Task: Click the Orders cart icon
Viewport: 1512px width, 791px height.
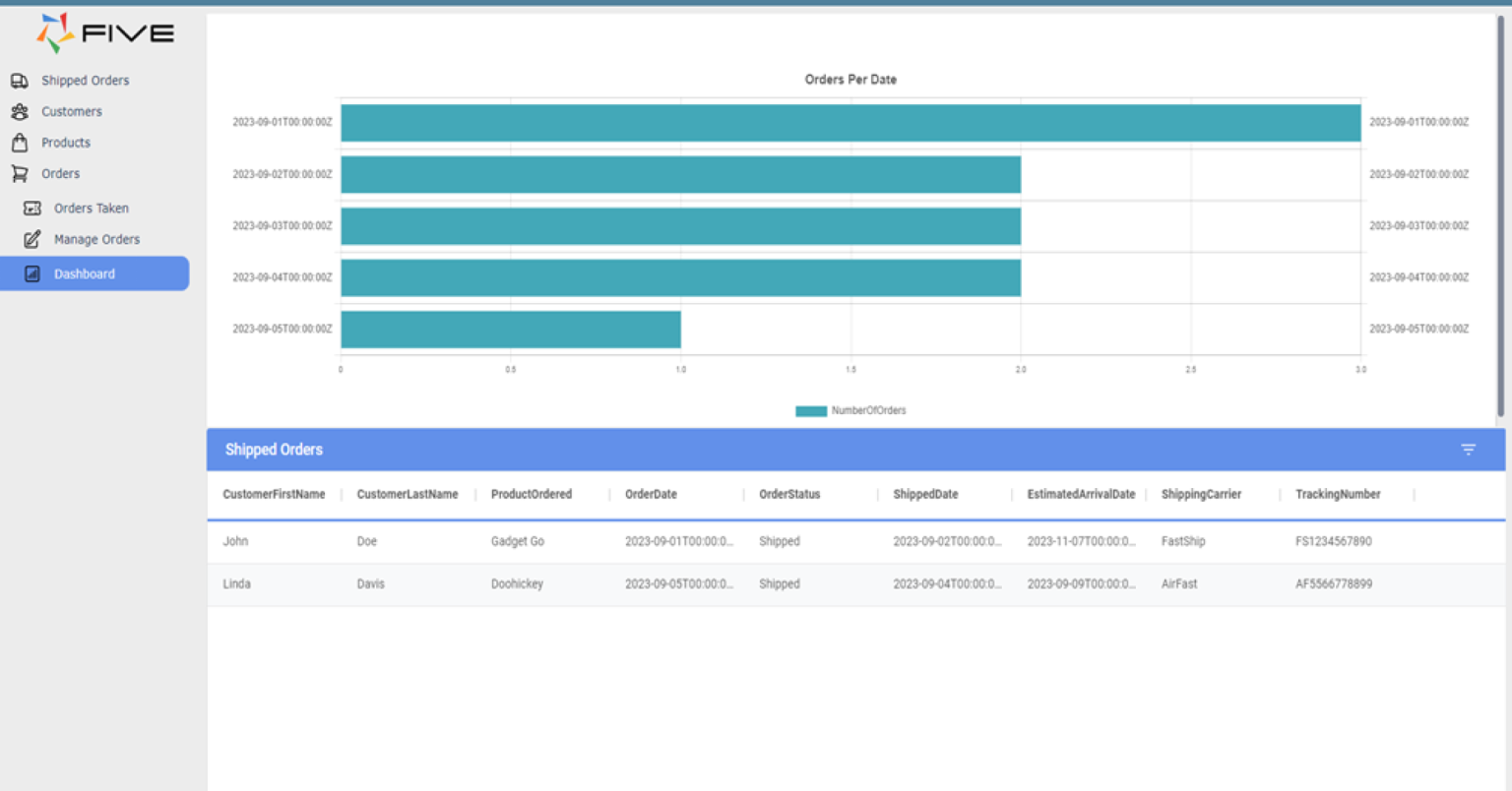Action: click(19, 173)
